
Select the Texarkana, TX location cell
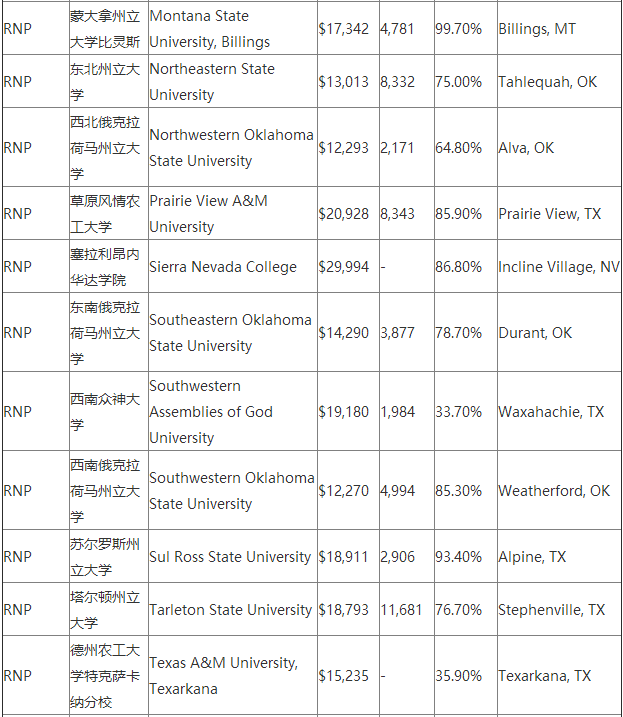559,675
